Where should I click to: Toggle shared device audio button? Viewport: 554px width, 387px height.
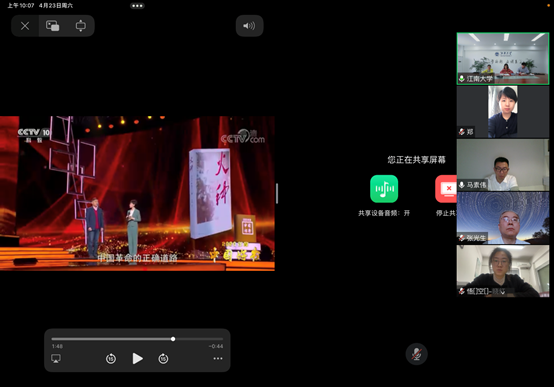[x=384, y=189]
